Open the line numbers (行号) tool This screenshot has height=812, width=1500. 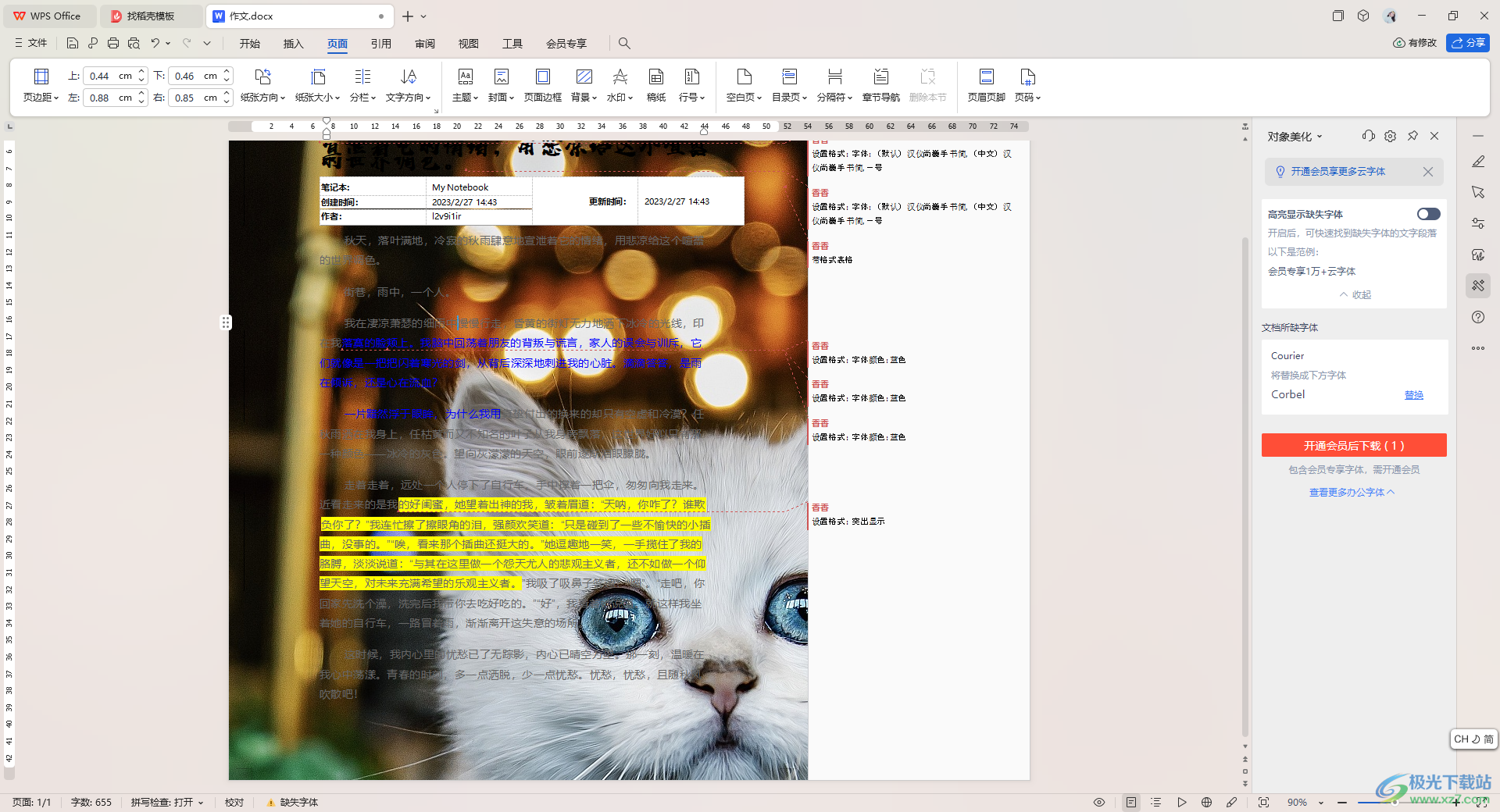691,85
